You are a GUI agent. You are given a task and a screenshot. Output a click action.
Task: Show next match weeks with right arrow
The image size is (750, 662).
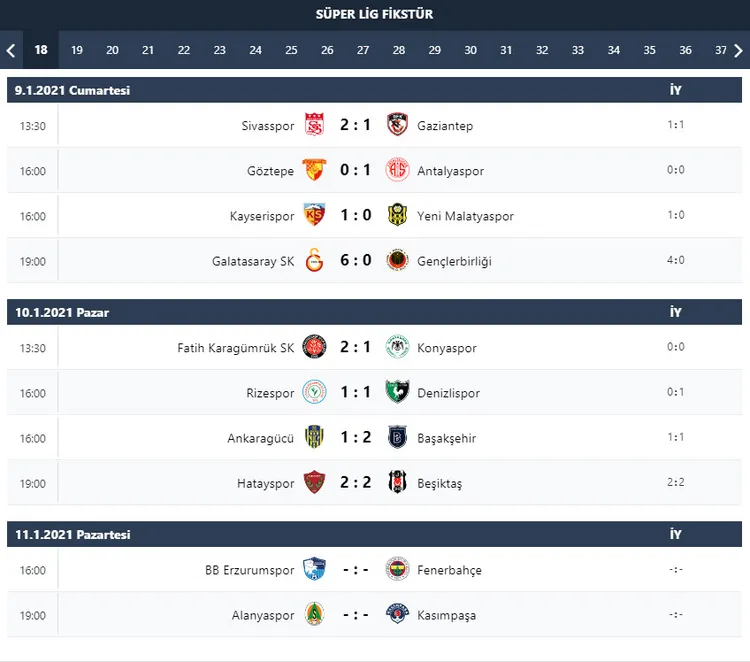(739, 50)
